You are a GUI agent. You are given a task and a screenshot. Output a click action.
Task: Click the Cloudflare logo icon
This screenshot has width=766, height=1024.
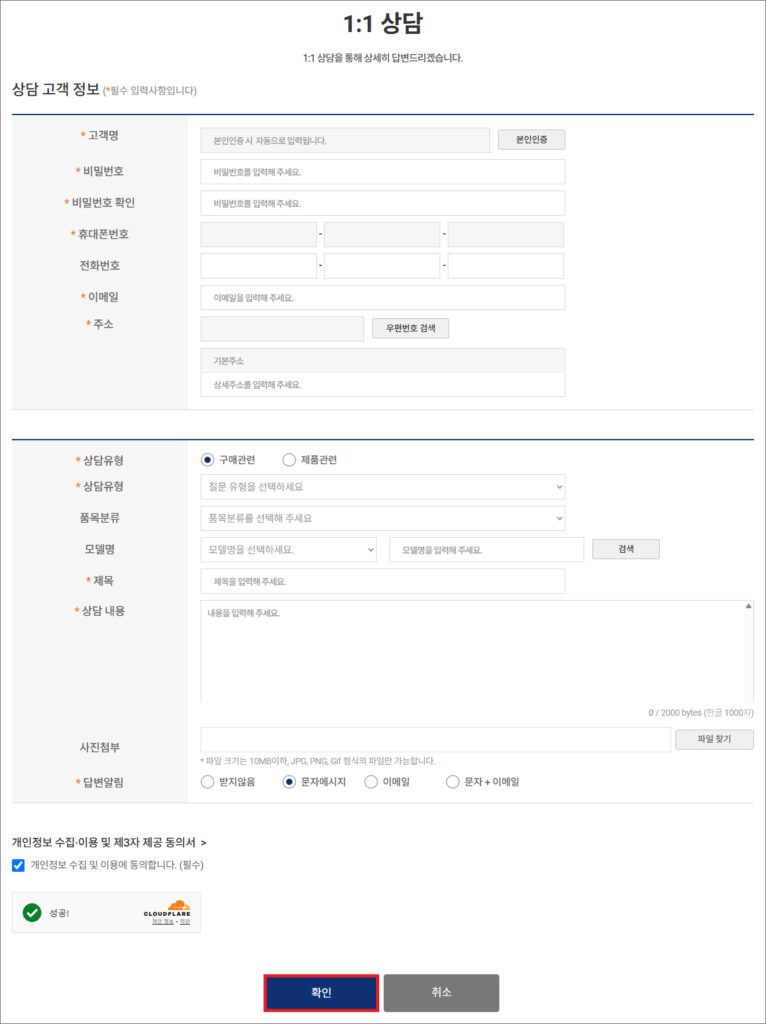(166, 908)
